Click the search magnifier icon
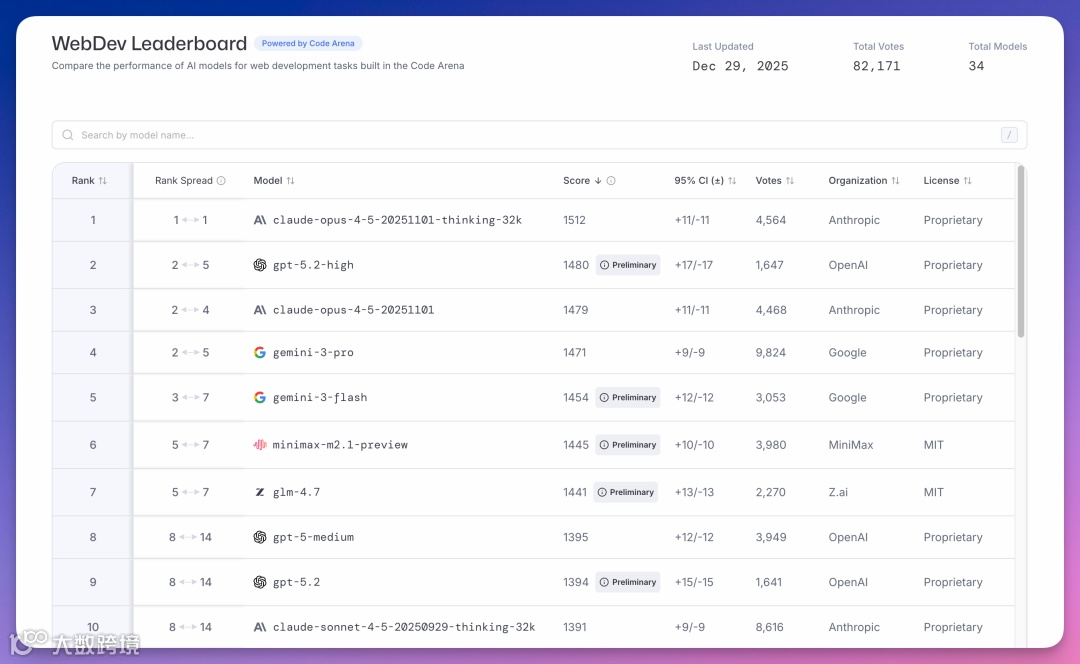 pyautogui.click(x=68, y=135)
